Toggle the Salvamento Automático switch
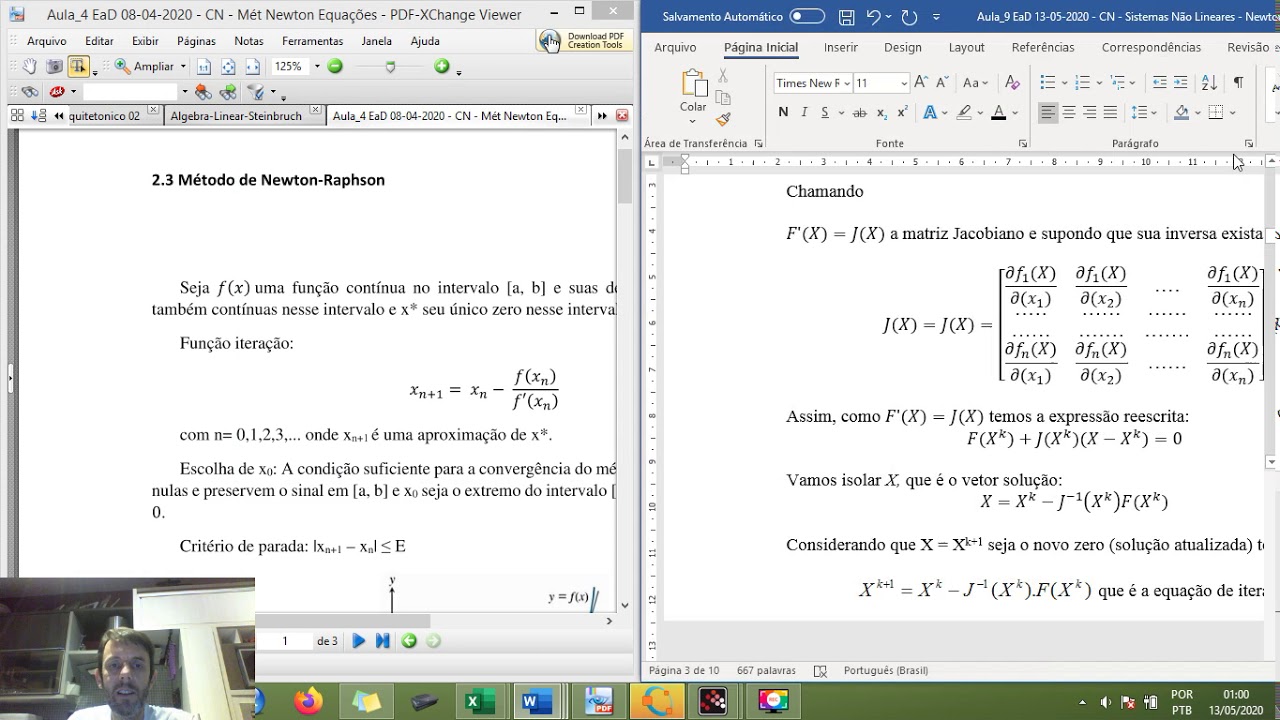 tap(807, 17)
